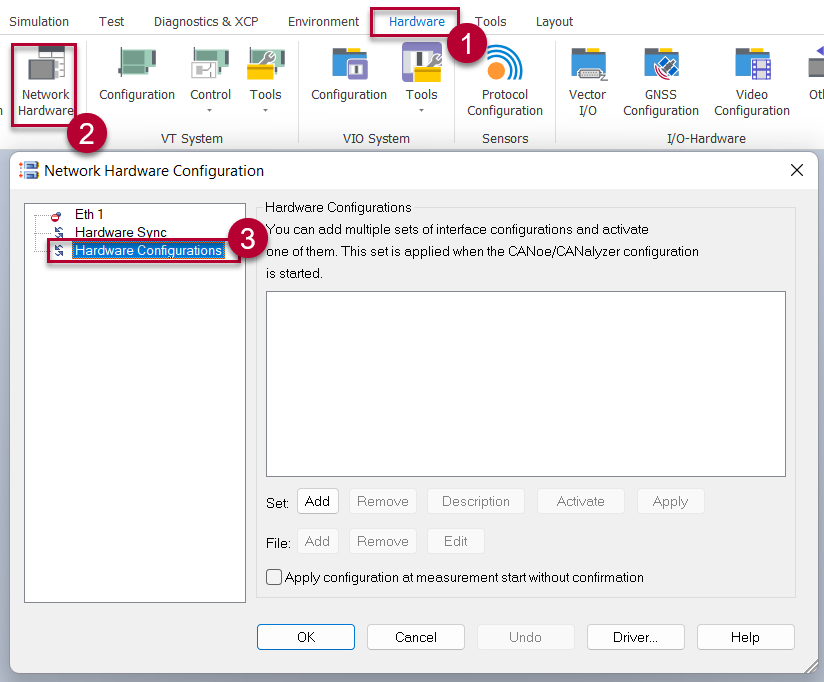Switch to the Diagnostics & XCP tab
Screen dimensions: 824x682
[x=205, y=21]
